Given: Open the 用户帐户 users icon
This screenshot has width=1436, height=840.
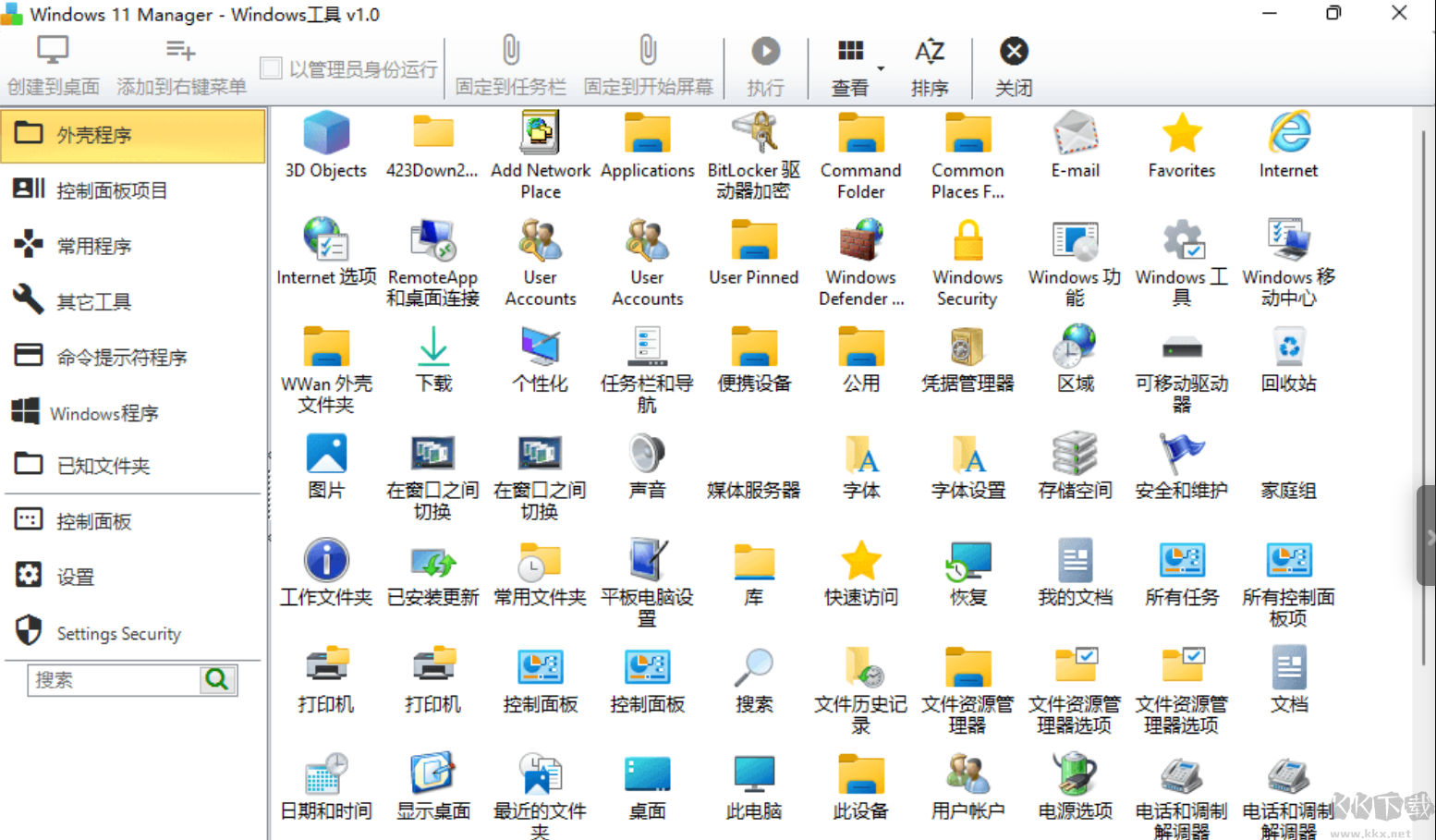Looking at the screenshot, I should coord(967,773).
